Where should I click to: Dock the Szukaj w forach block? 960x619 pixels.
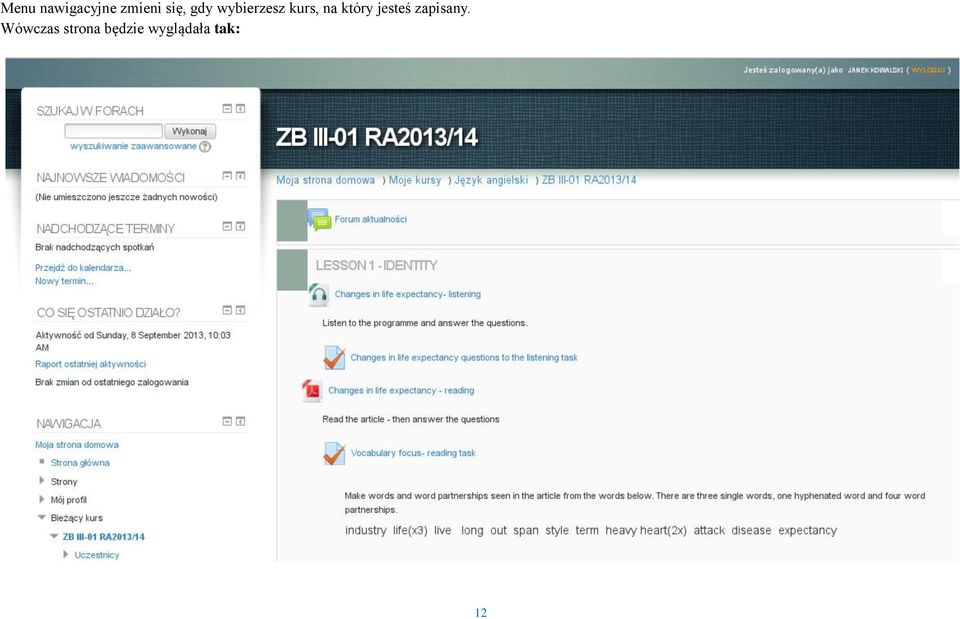241,108
